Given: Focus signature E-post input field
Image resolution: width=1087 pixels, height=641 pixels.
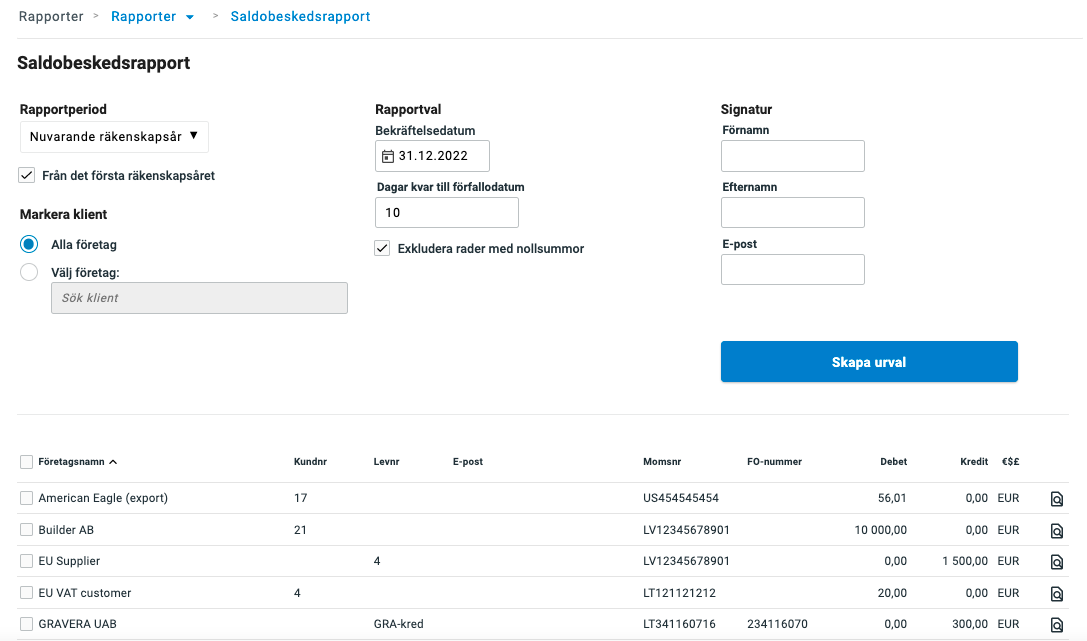Looking at the screenshot, I should tap(793, 270).
